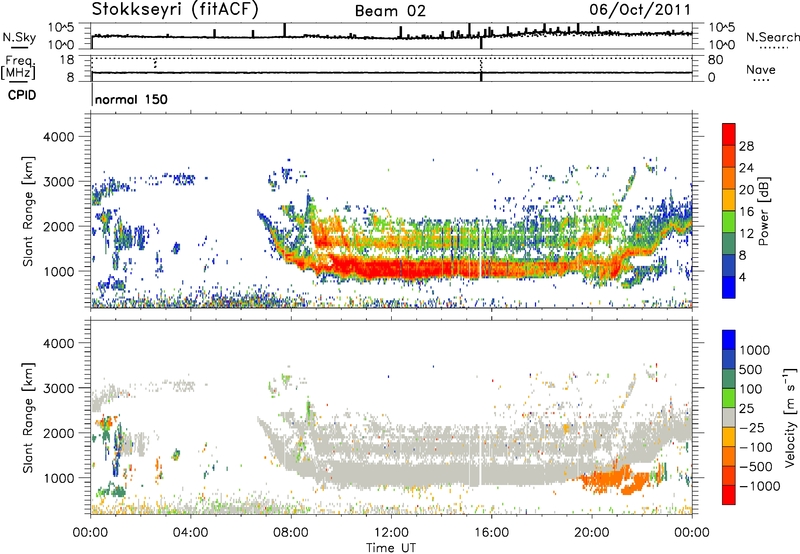Click the 'Time UT' axis title

click(391, 548)
